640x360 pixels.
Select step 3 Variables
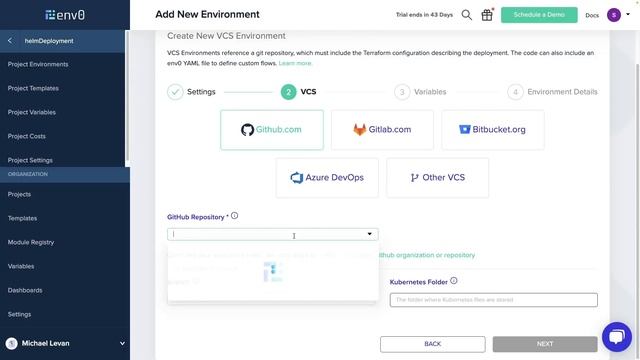coord(420,92)
